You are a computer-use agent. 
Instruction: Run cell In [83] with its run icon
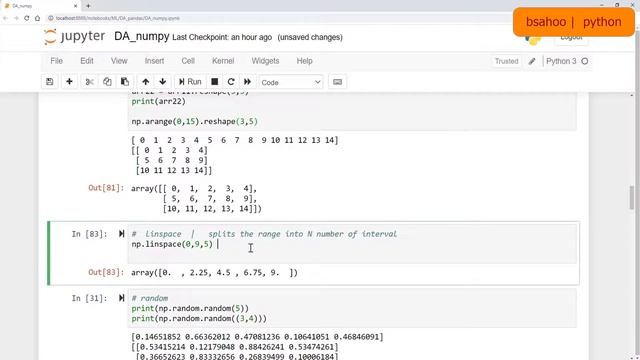tap(121, 233)
